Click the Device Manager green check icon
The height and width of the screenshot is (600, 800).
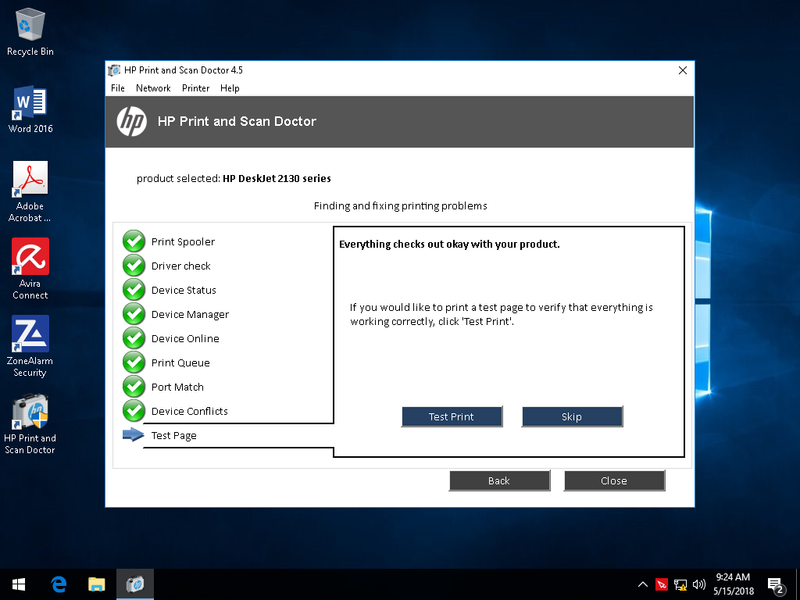coord(134,314)
